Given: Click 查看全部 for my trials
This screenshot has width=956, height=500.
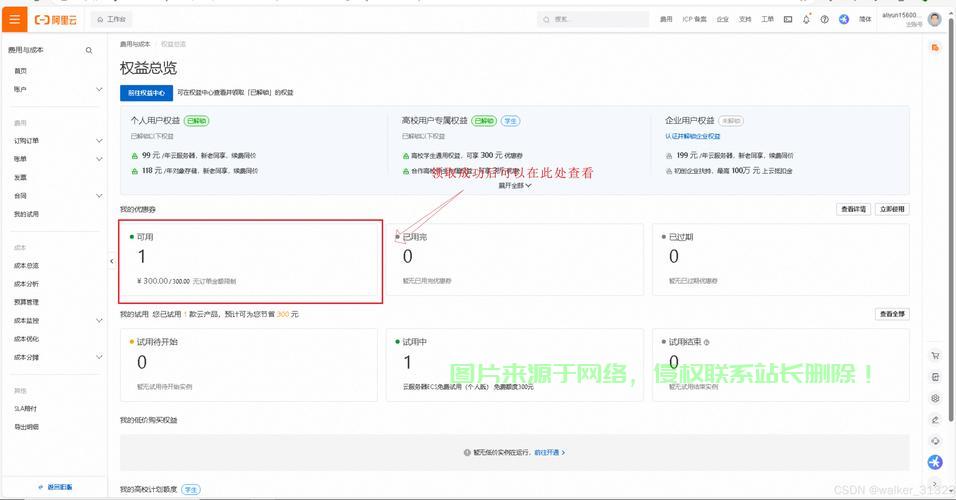Looking at the screenshot, I should (x=893, y=314).
